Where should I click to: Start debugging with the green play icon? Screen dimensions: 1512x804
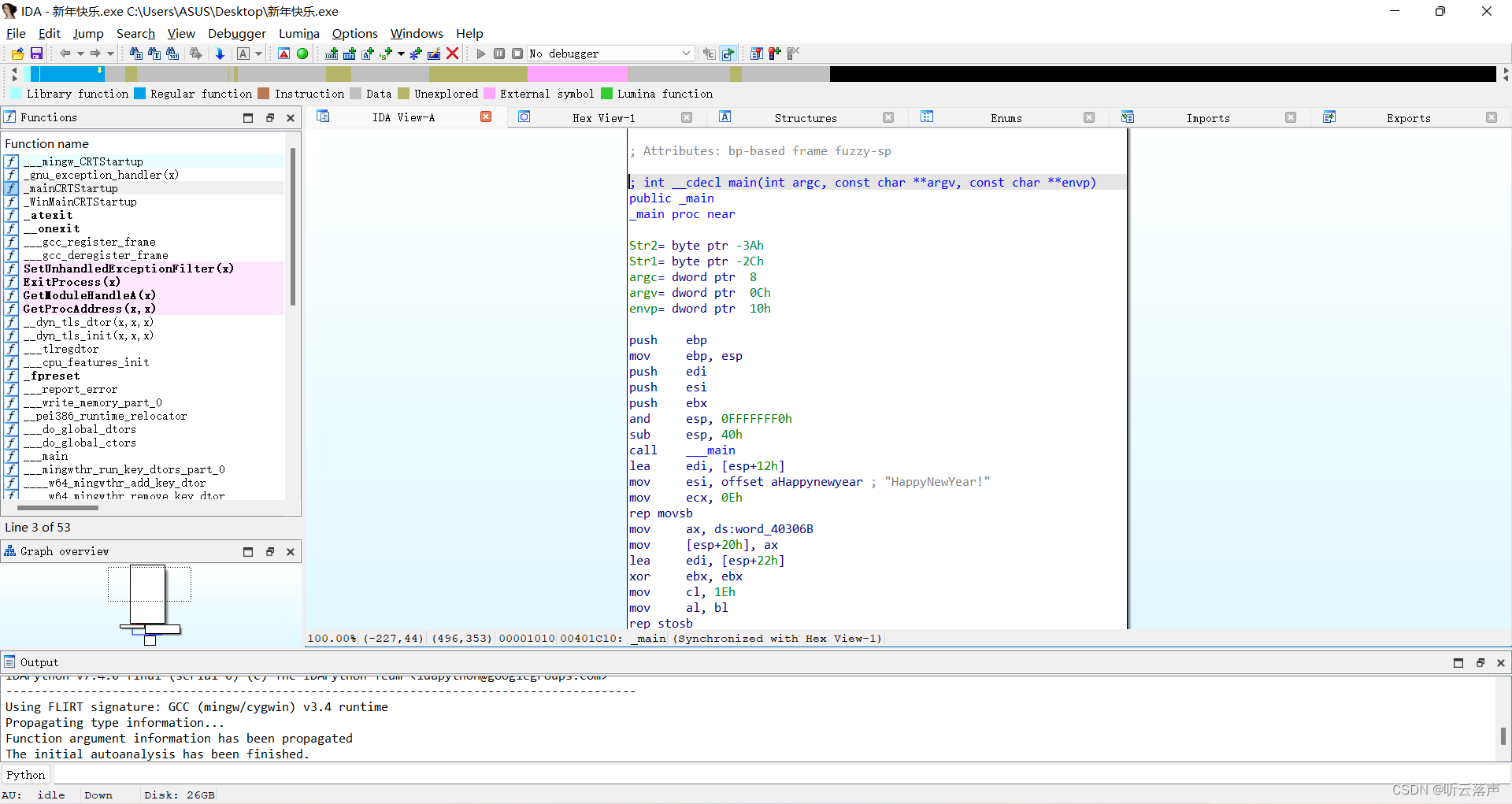tap(481, 53)
